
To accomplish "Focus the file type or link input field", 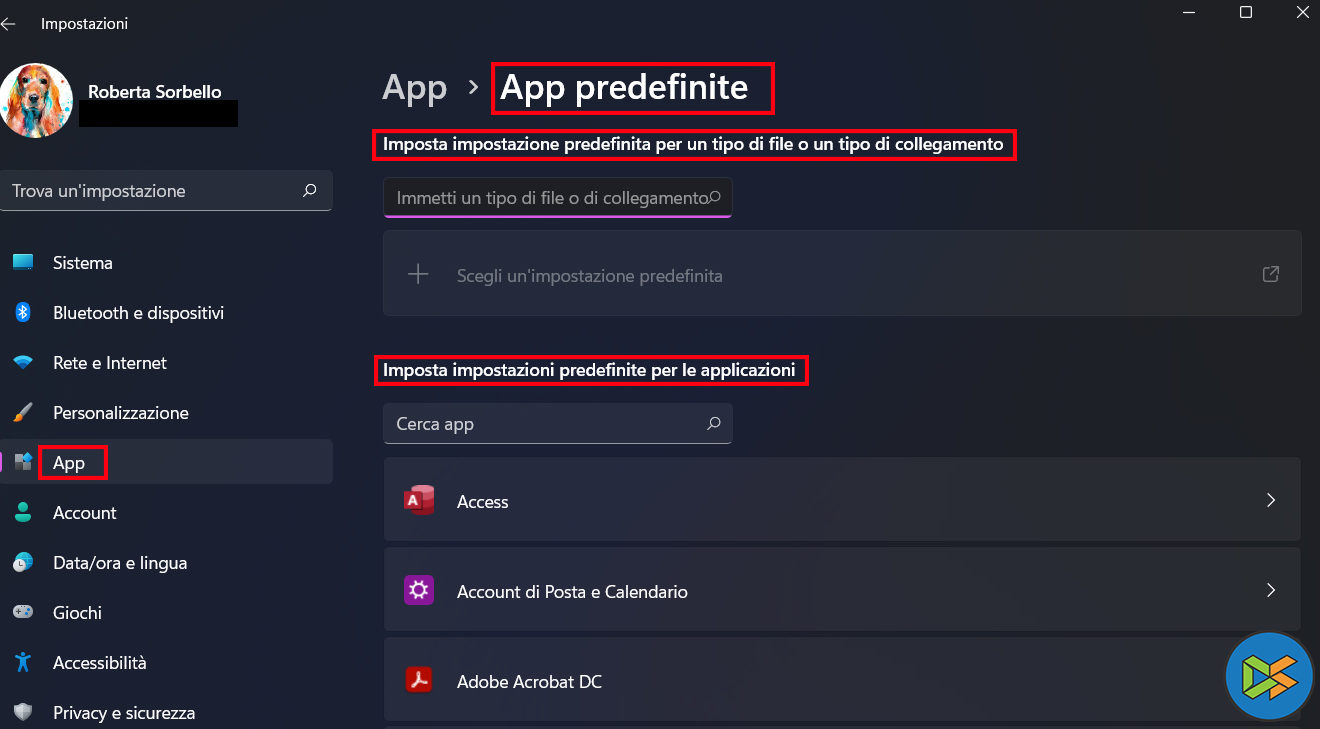I will [550, 198].
